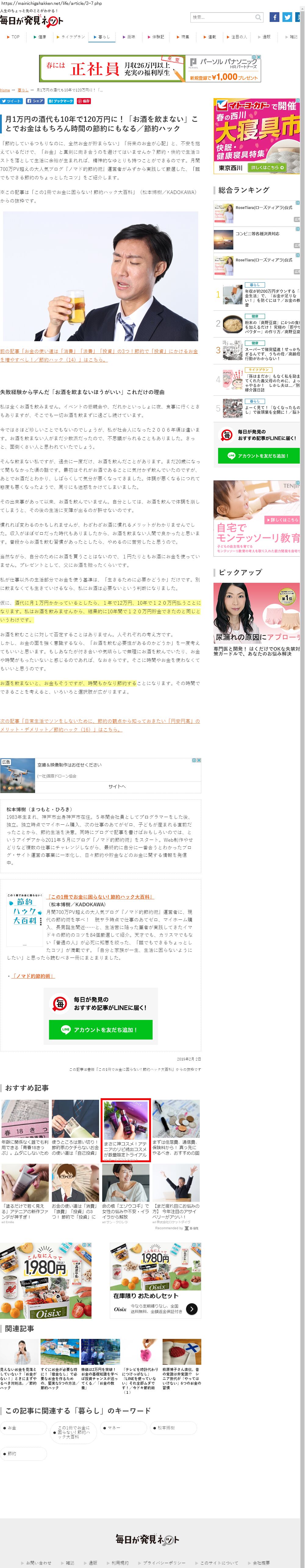Open the 尿漏れ pickup article image

click(257, 613)
